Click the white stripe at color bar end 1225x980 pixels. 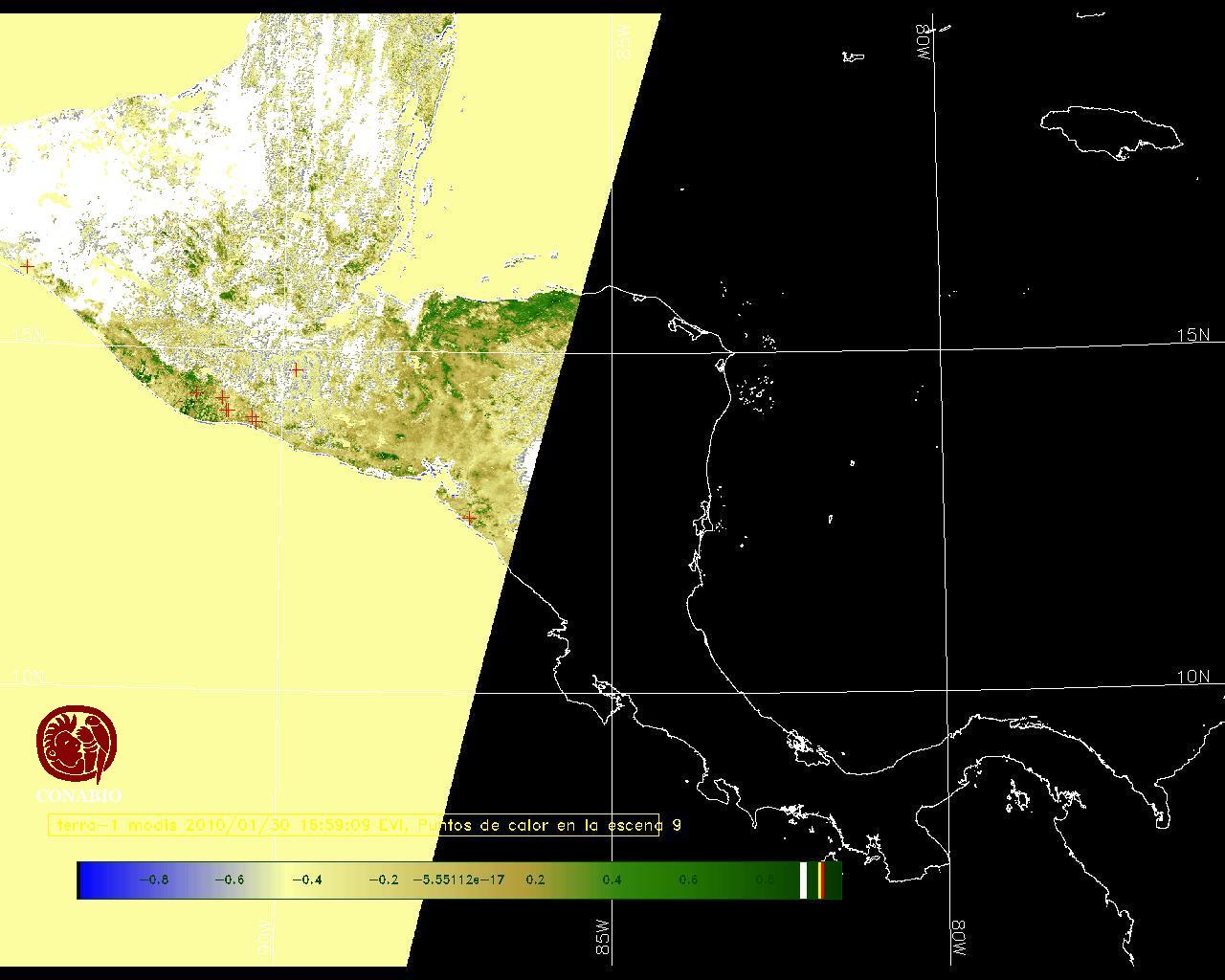[x=803, y=880]
